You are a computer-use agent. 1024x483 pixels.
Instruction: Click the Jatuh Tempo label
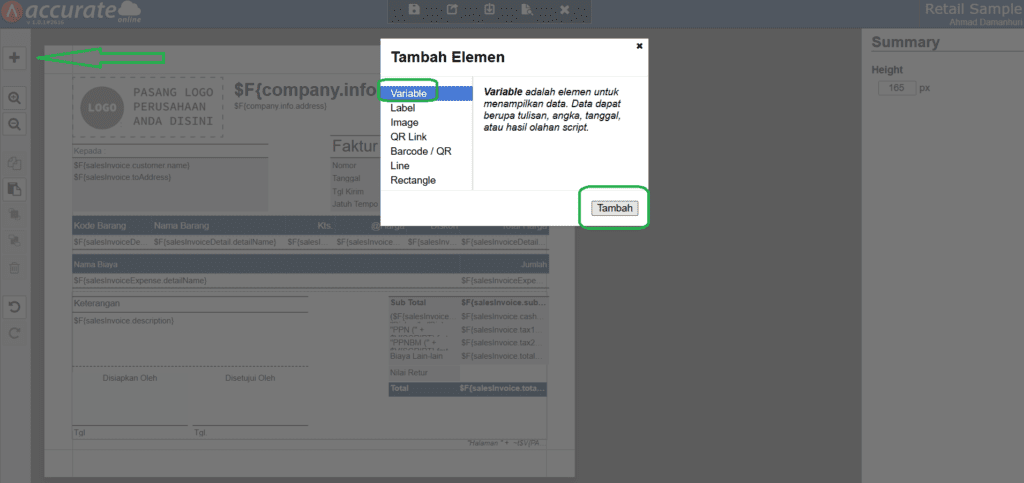click(x=355, y=204)
